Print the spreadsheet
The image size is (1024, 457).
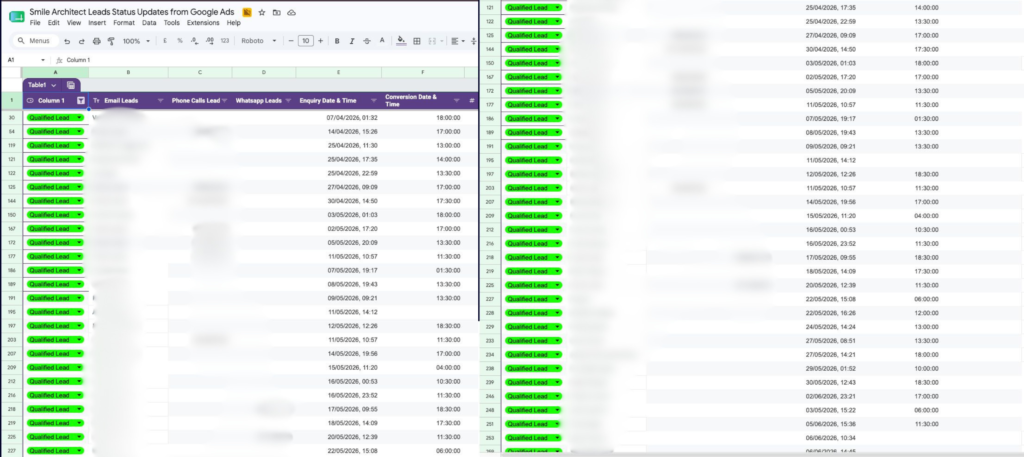tap(97, 40)
